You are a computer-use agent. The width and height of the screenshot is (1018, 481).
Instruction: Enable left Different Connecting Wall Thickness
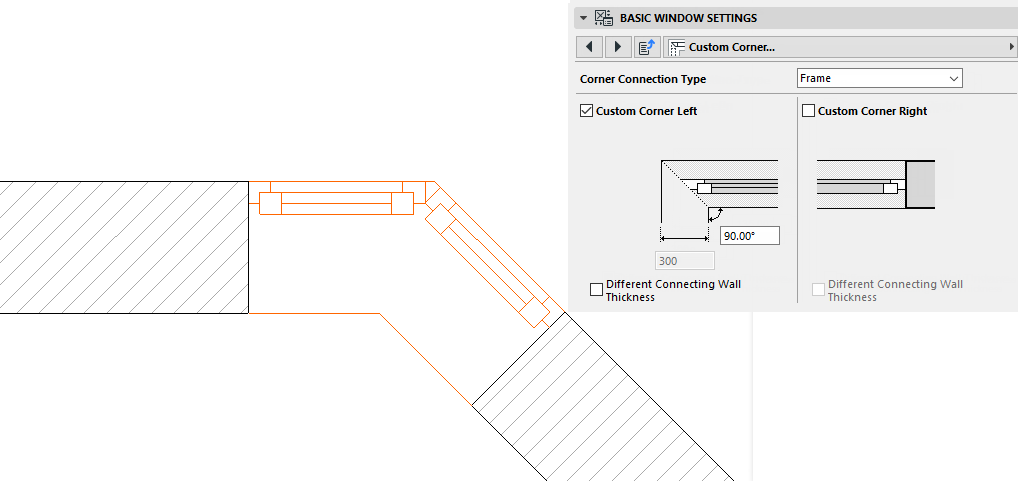coord(596,290)
